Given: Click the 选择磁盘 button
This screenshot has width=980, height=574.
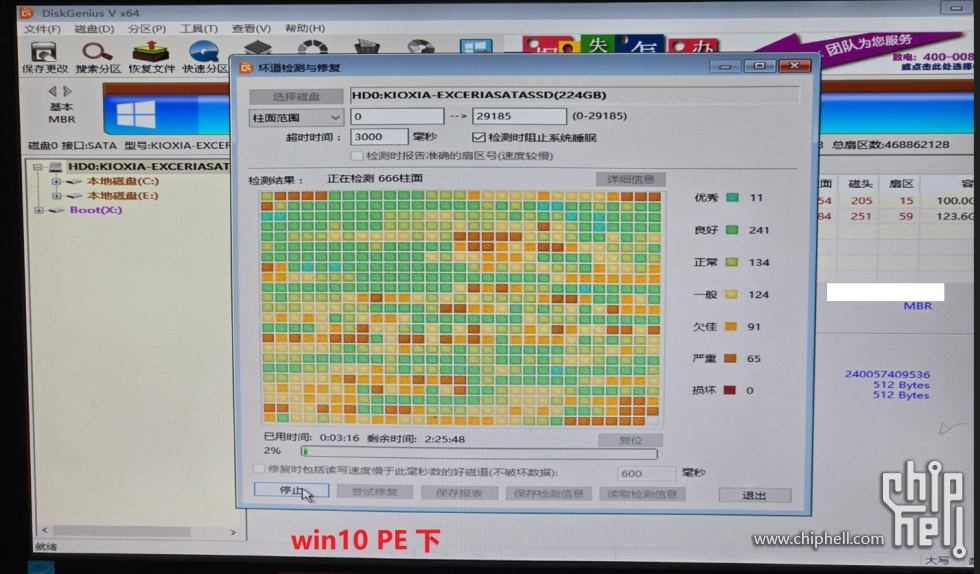Looking at the screenshot, I should [x=296, y=96].
